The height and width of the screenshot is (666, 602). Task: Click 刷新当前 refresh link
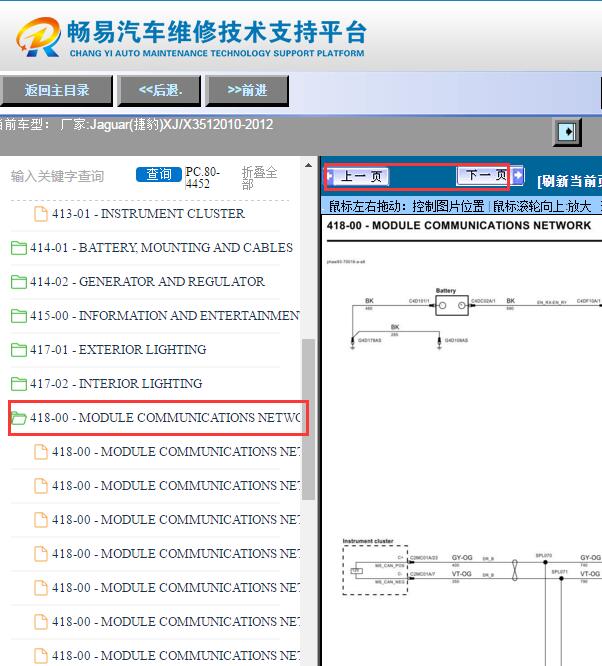569,181
